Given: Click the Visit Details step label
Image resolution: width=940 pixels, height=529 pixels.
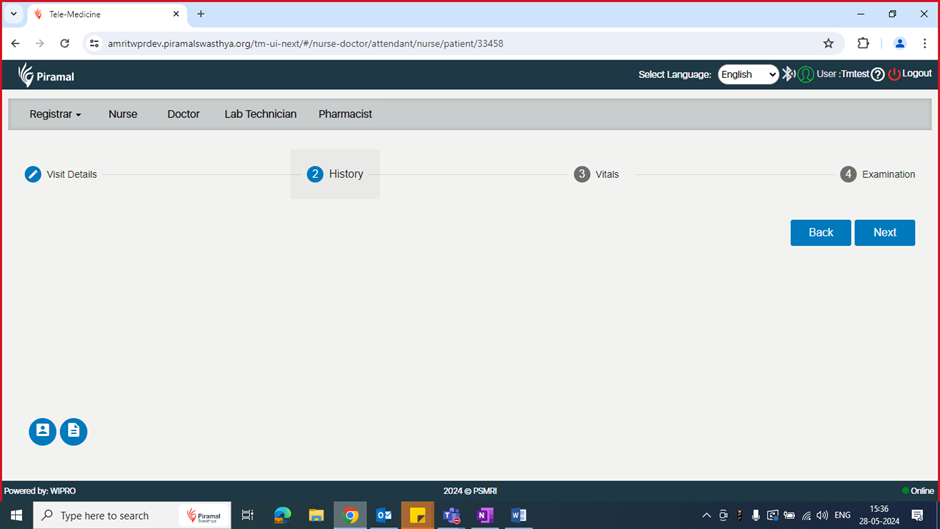Looking at the screenshot, I should [71, 175].
